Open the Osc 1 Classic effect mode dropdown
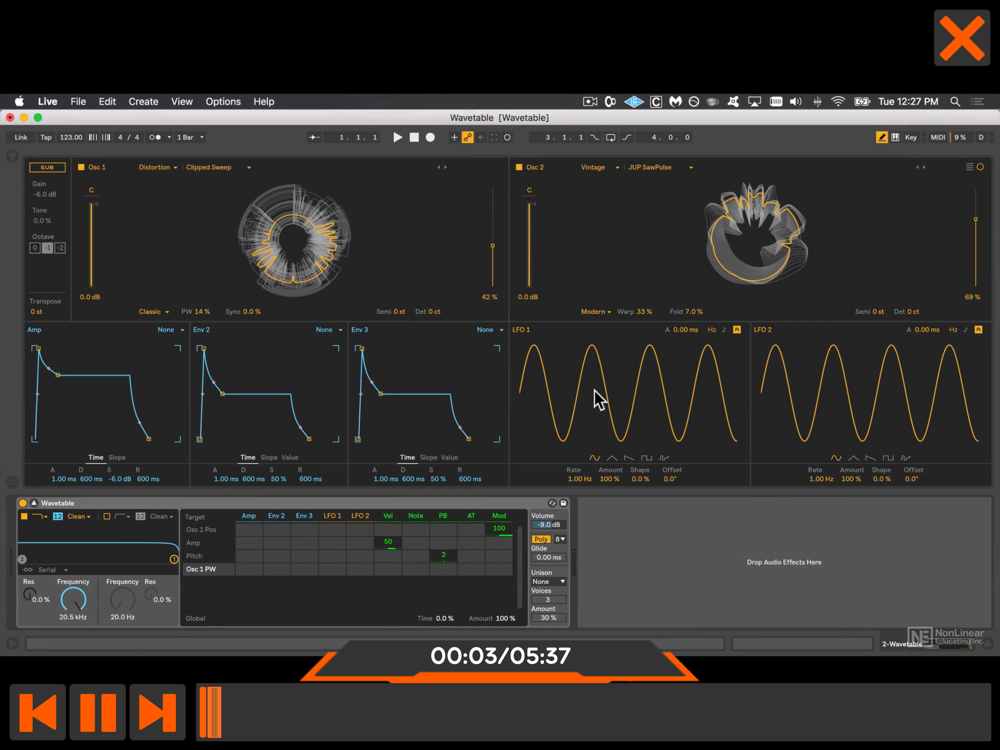This screenshot has width=1000, height=750. point(154,312)
